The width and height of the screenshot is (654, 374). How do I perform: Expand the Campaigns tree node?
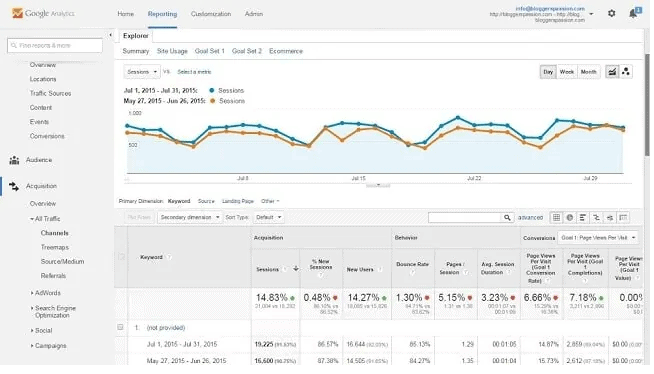32,346
